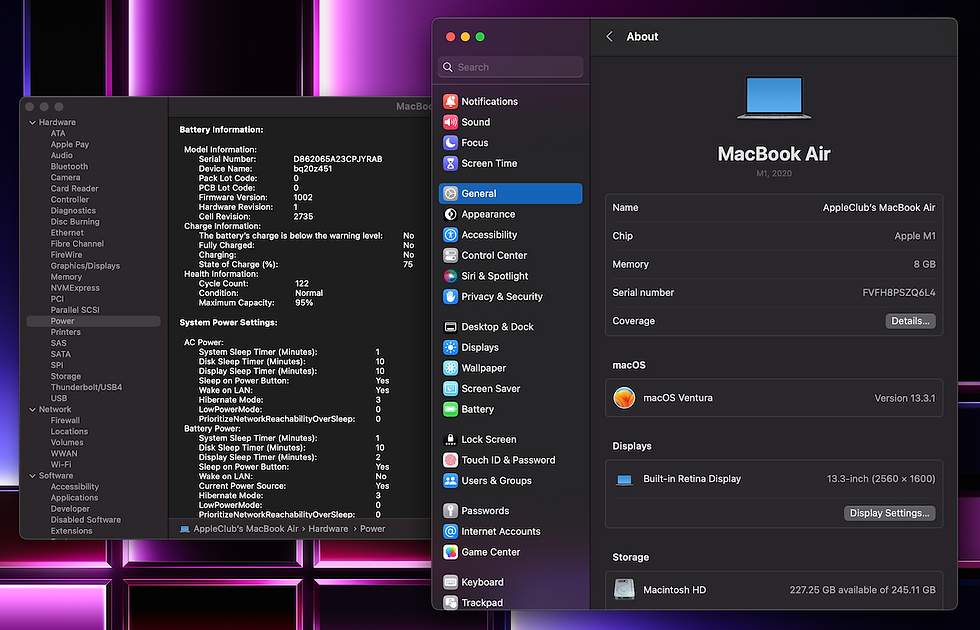The height and width of the screenshot is (630, 980).
Task: Select Desktop & Dock icon
Action: coord(450,327)
